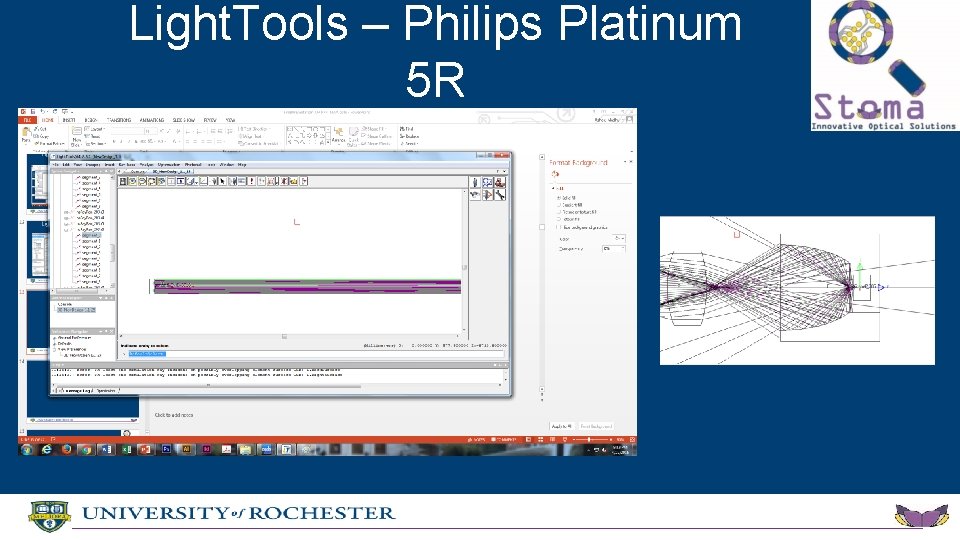This screenshot has width=960, height=540.
Task: Click the top-middle blue icon in right palette
Action: click(x=487, y=182)
